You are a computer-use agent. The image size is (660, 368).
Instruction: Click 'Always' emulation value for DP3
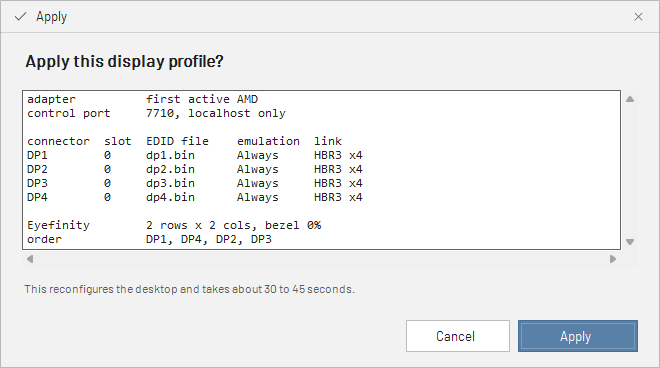(x=258, y=183)
